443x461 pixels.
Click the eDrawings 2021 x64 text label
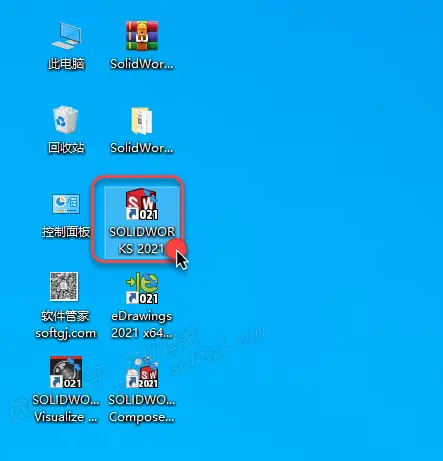(142, 324)
